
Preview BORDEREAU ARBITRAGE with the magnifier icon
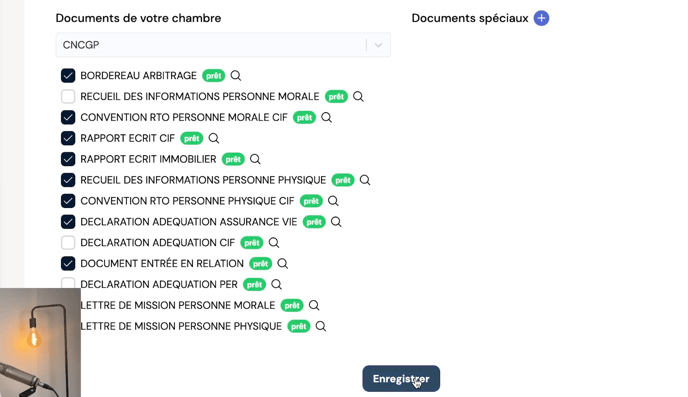[x=236, y=75]
